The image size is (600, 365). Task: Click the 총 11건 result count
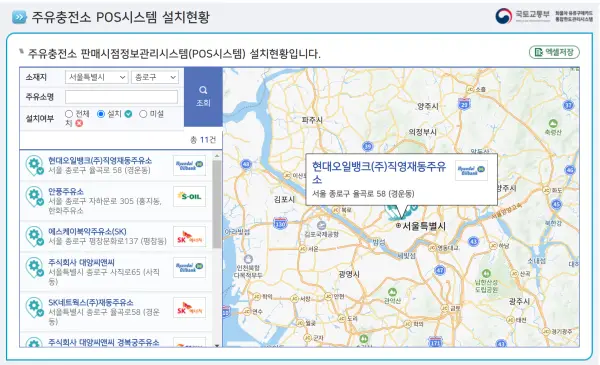(203, 140)
